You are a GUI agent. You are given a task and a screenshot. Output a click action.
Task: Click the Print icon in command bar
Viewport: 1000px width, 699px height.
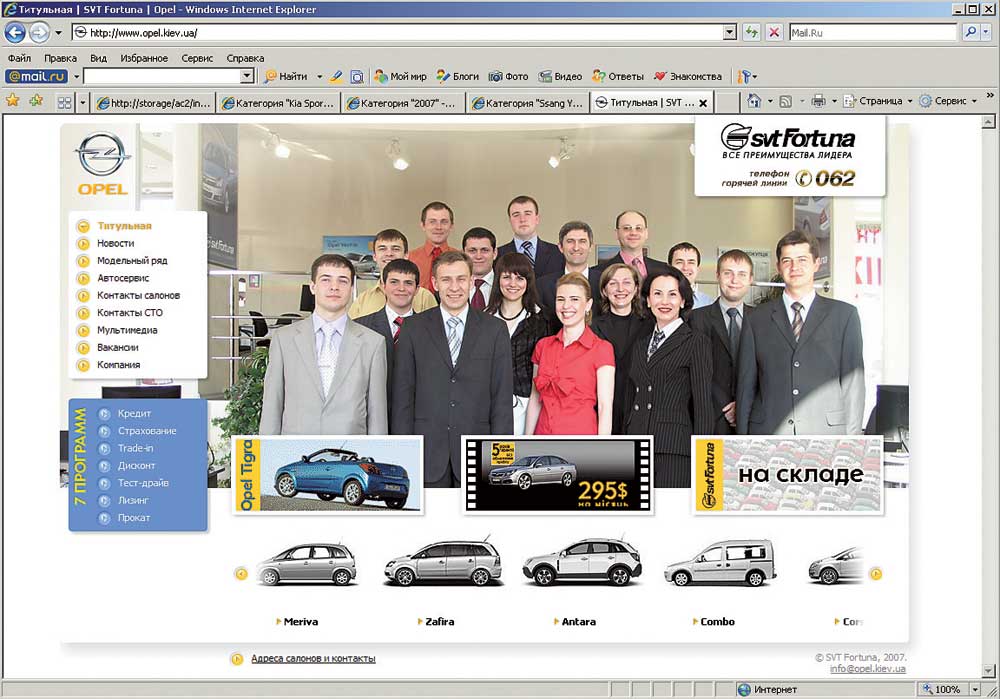(818, 101)
